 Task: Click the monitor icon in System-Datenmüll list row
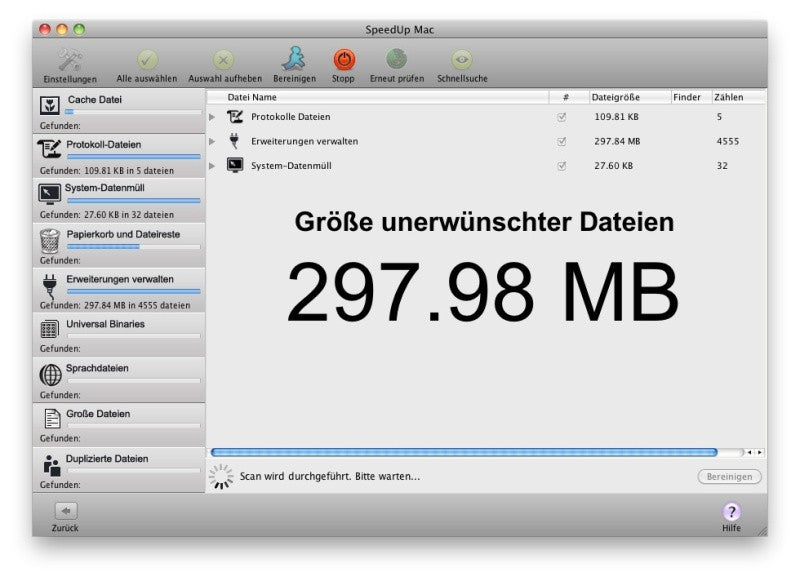(235, 165)
